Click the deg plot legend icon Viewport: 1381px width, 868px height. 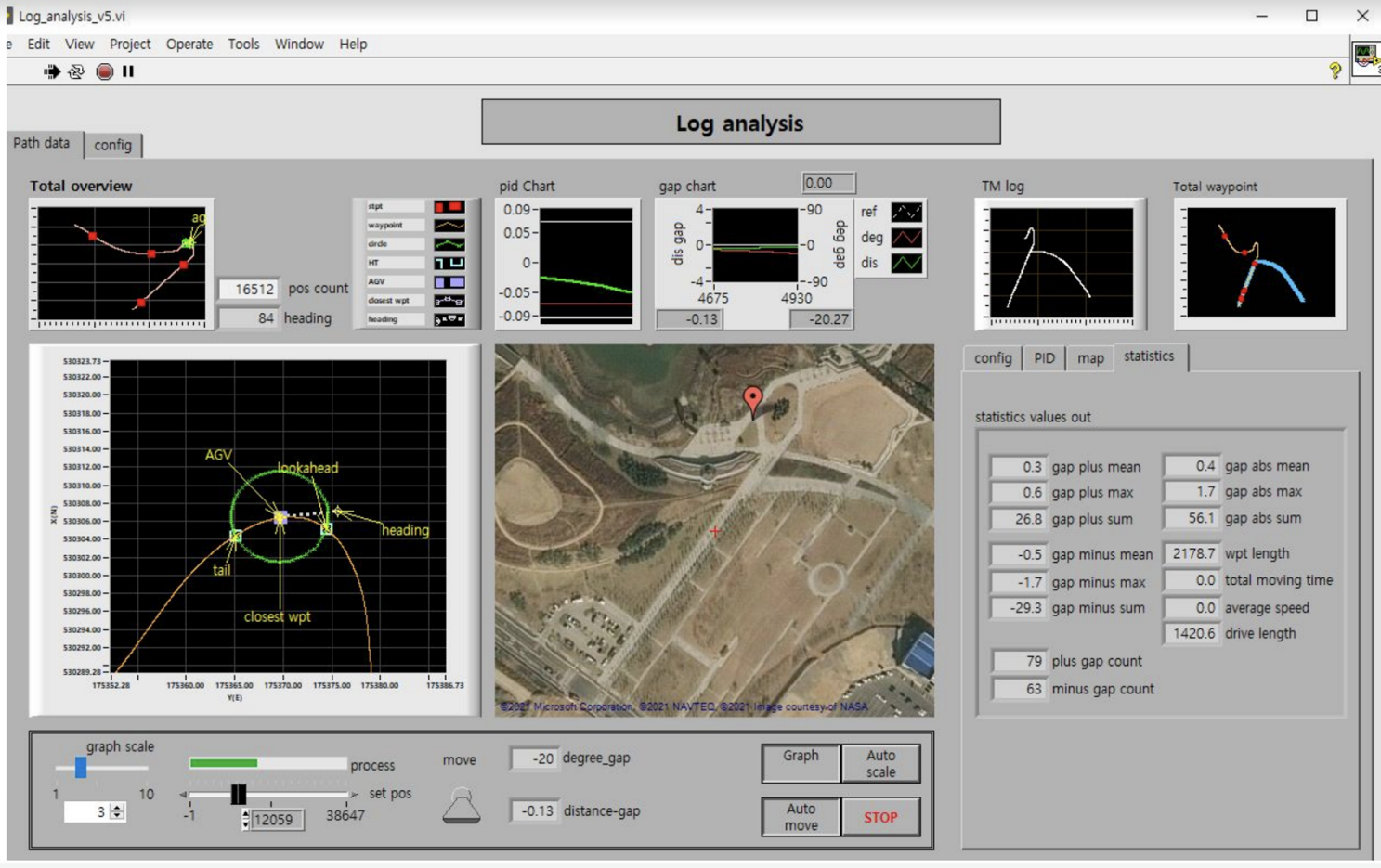(906, 238)
